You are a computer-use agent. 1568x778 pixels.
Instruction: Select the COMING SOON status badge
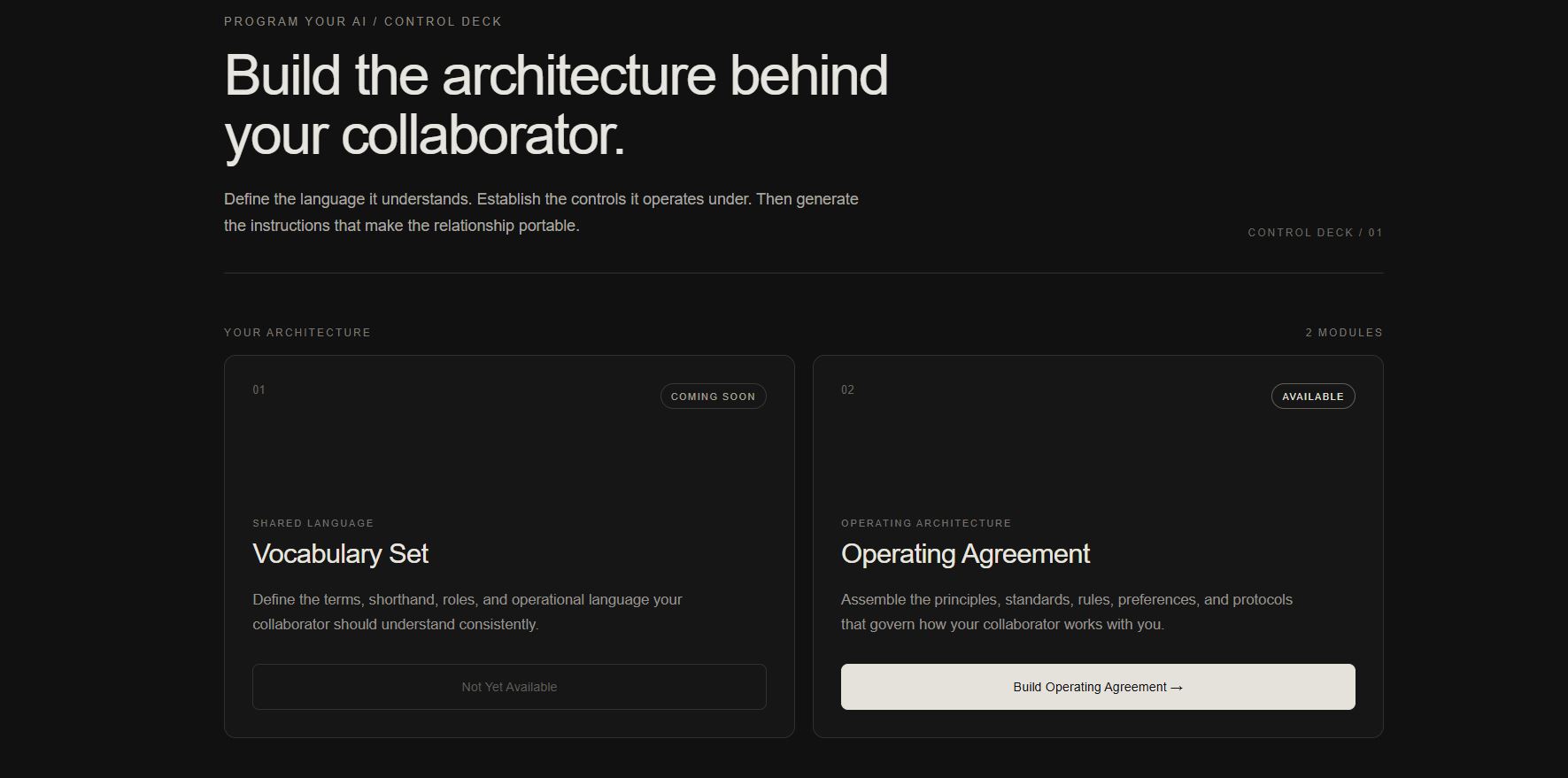[713, 397]
